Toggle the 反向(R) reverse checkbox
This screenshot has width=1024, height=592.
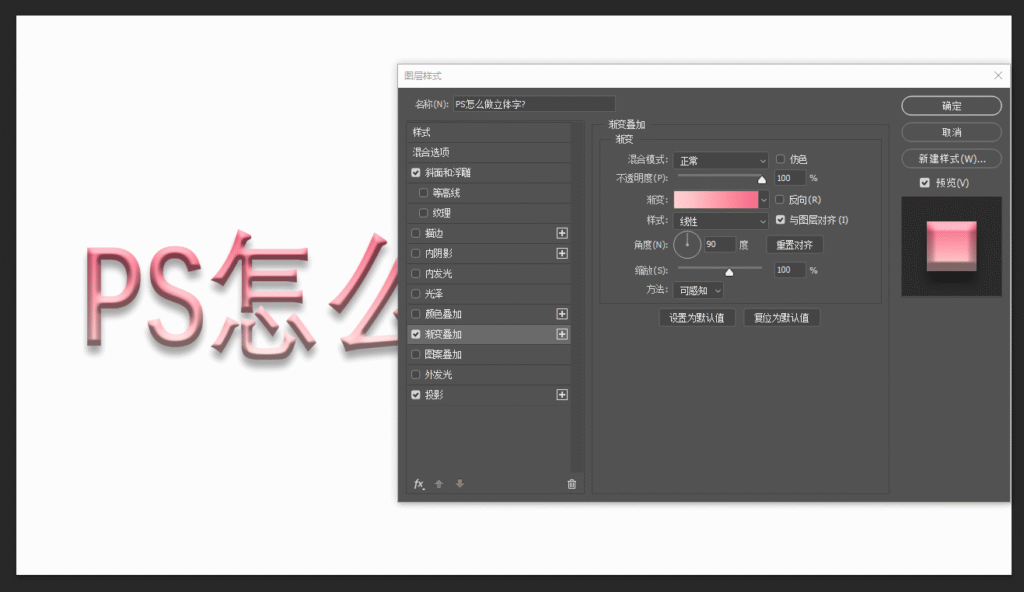point(780,199)
